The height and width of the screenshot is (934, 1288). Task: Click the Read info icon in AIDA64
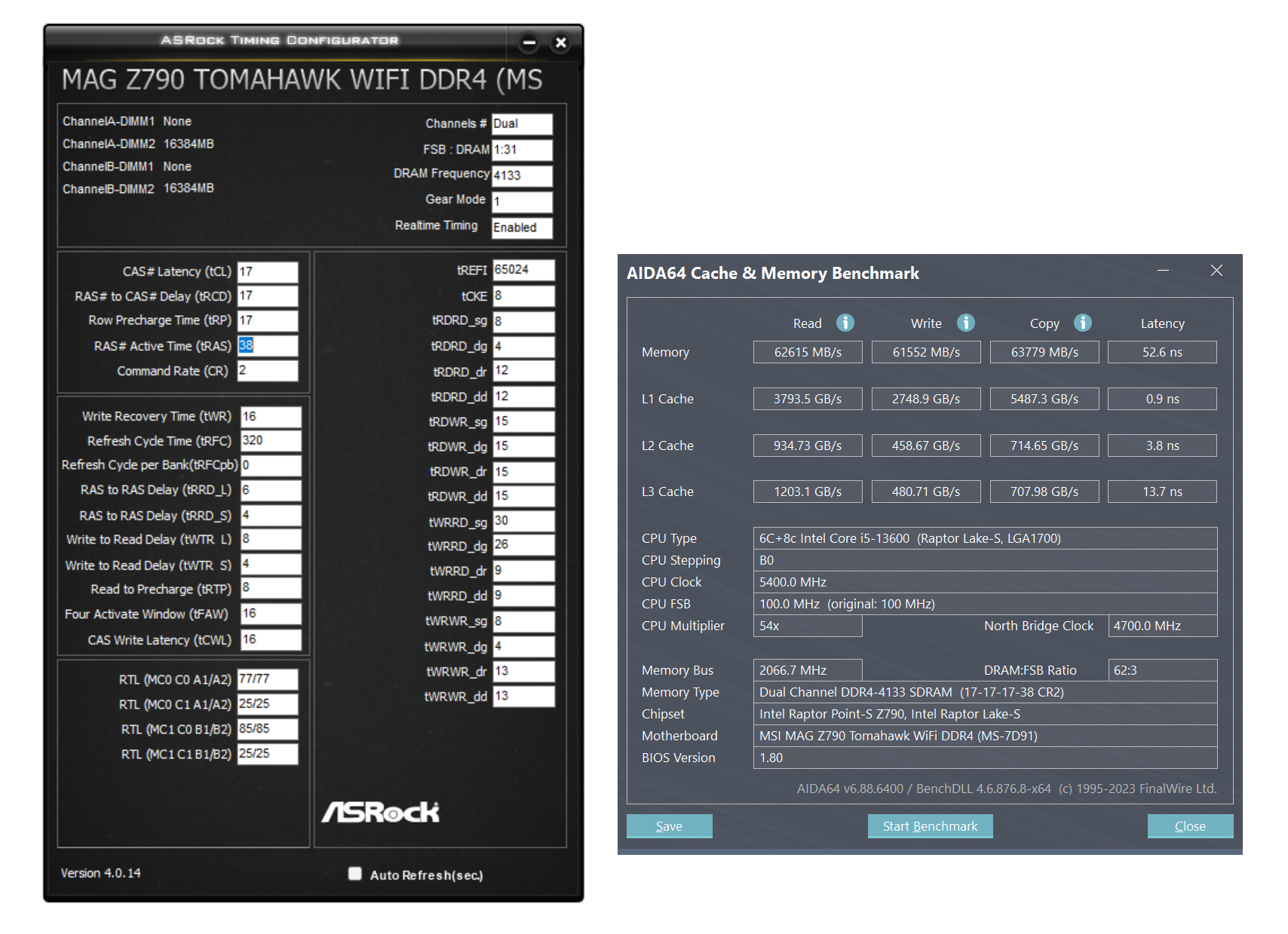point(845,323)
